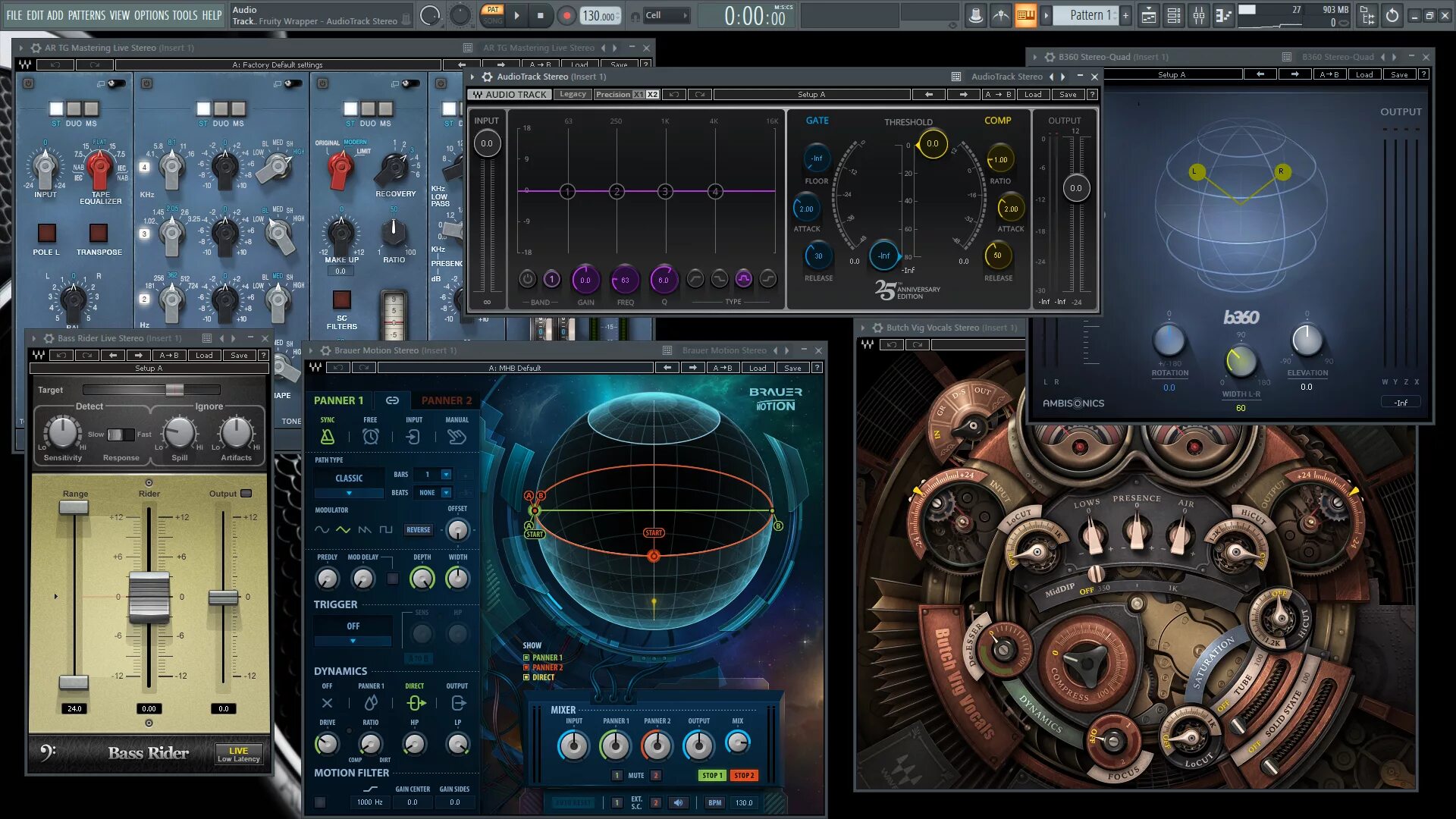Mute Panner 1 in the Brauer mixer

(x=617, y=775)
